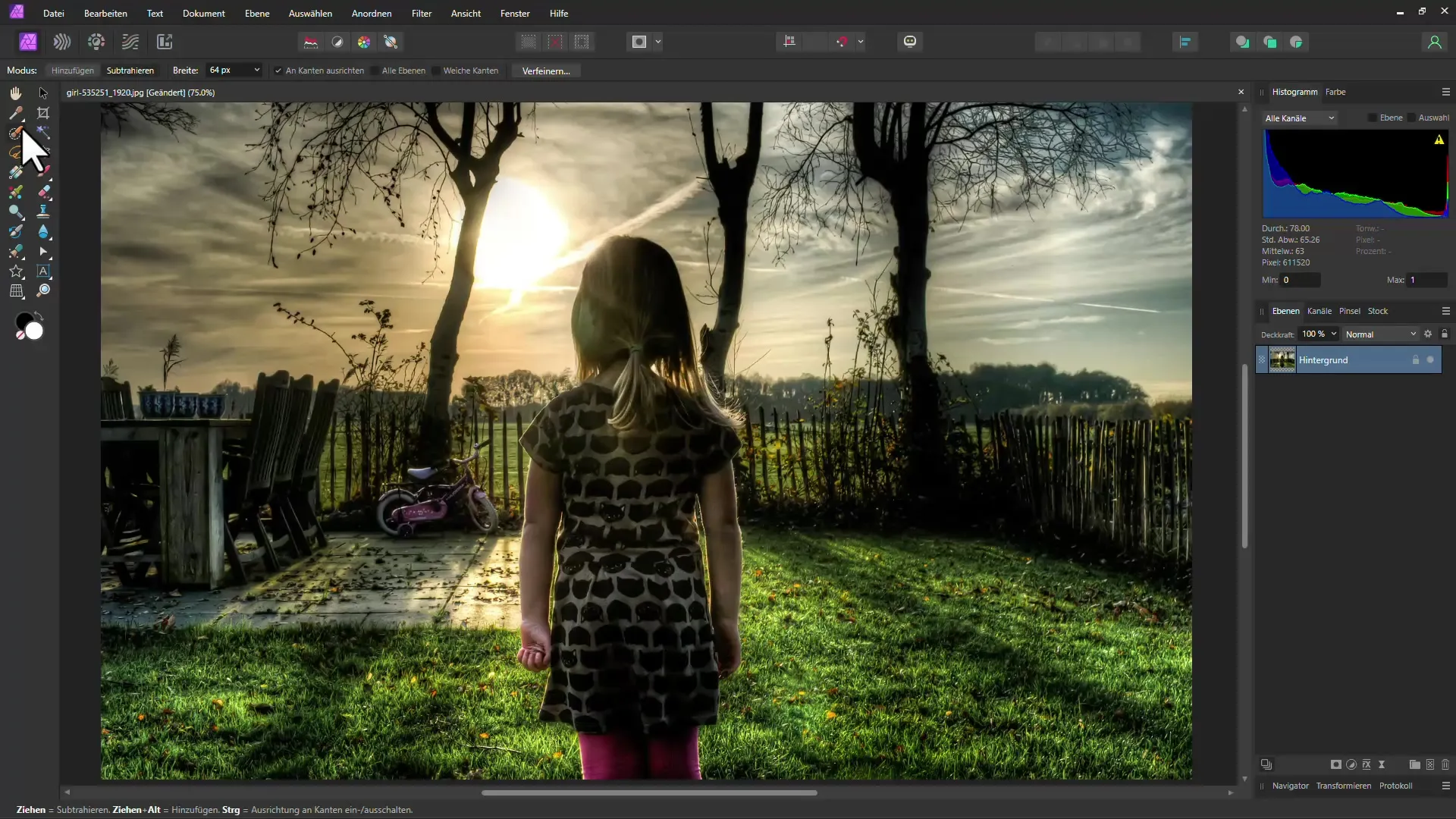Open Adjustments via layers panel icon
The image size is (1456, 819).
tap(1351, 764)
